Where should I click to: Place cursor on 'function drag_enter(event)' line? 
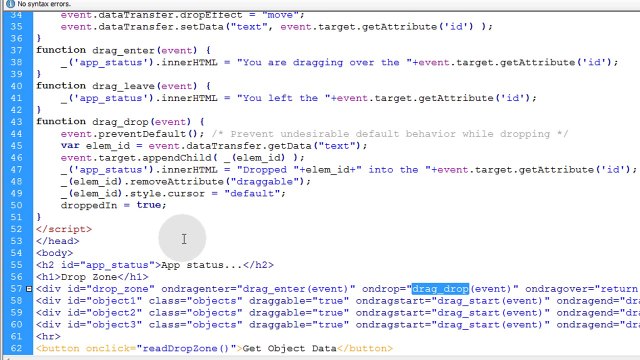(x=123, y=50)
